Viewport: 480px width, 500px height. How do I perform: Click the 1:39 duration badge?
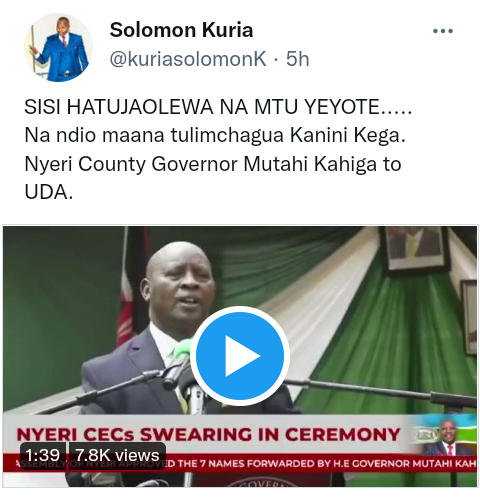[43, 455]
